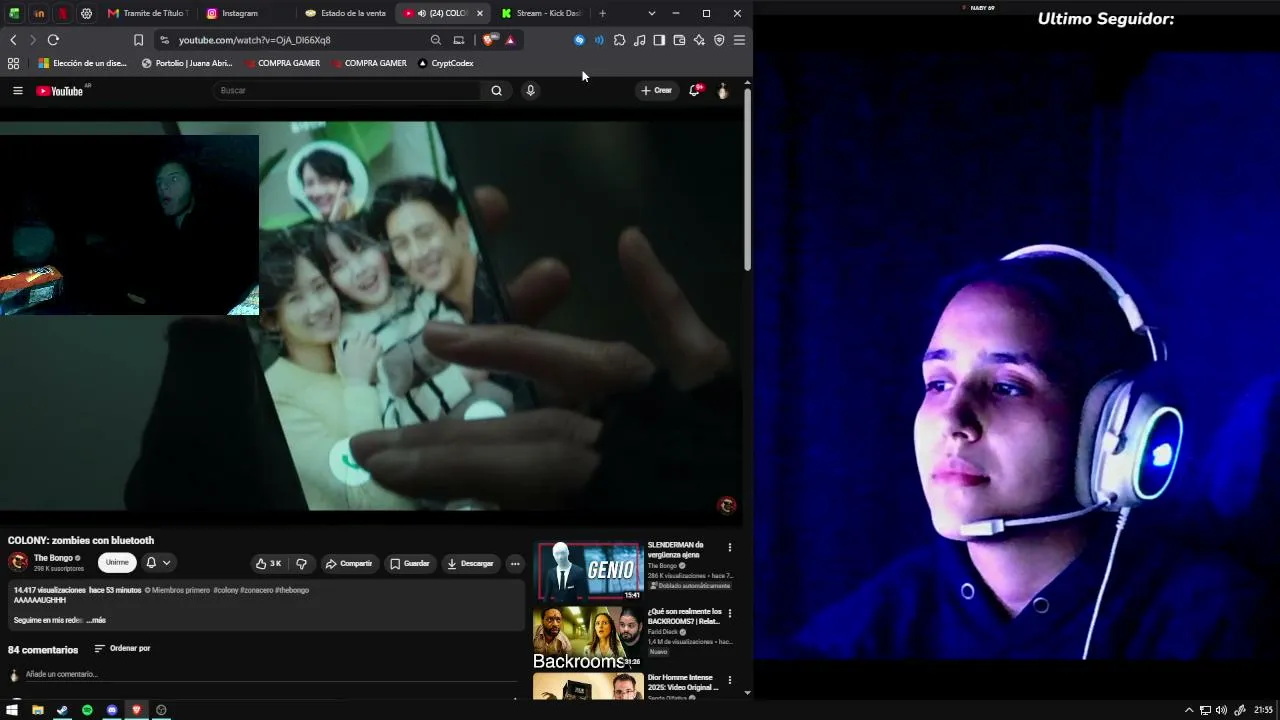Show hidden system tray icons
Image resolution: width=1280 pixels, height=720 pixels.
pyautogui.click(x=1189, y=710)
